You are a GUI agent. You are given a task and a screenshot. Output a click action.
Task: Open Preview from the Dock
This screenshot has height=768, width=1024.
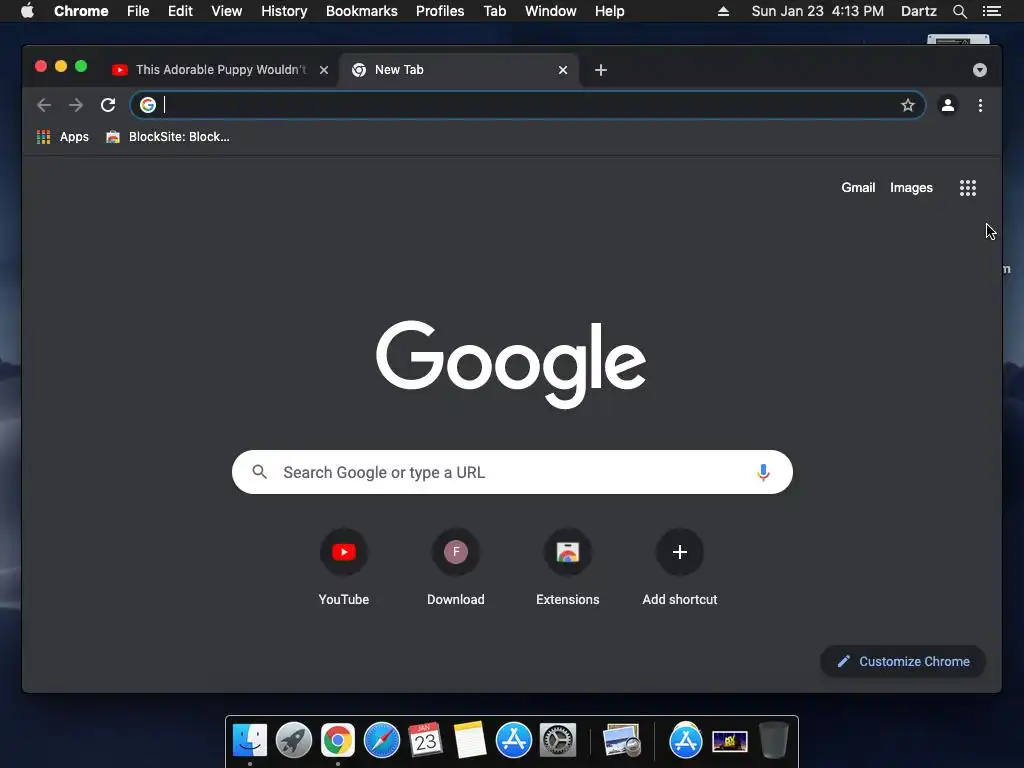click(x=621, y=741)
